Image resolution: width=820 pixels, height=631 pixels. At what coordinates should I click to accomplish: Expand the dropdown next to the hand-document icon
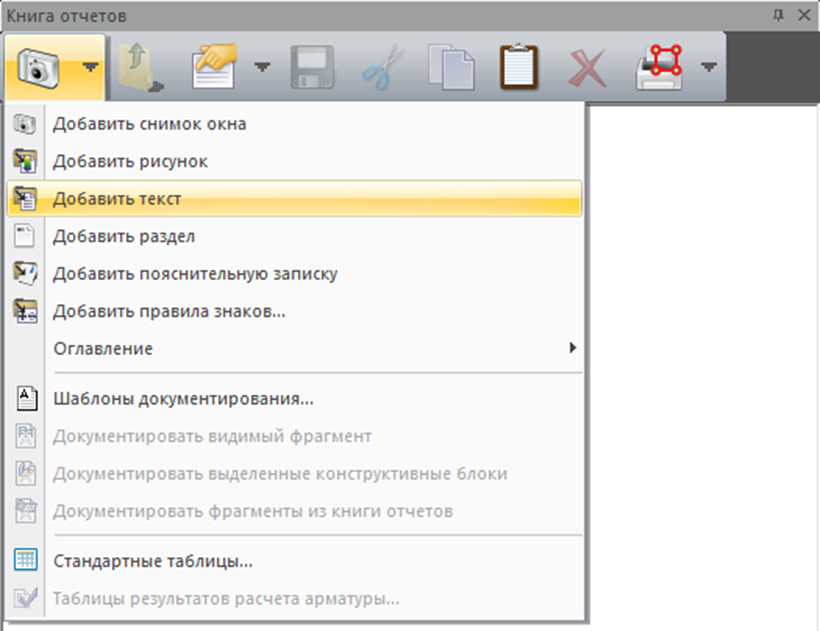coord(262,67)
